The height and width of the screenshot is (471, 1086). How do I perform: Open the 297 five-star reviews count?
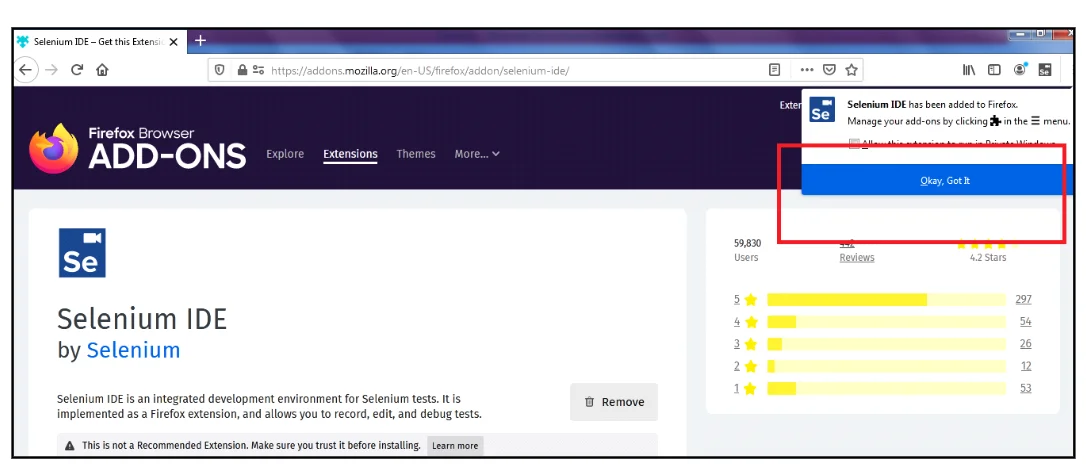tap(1024, 299)
